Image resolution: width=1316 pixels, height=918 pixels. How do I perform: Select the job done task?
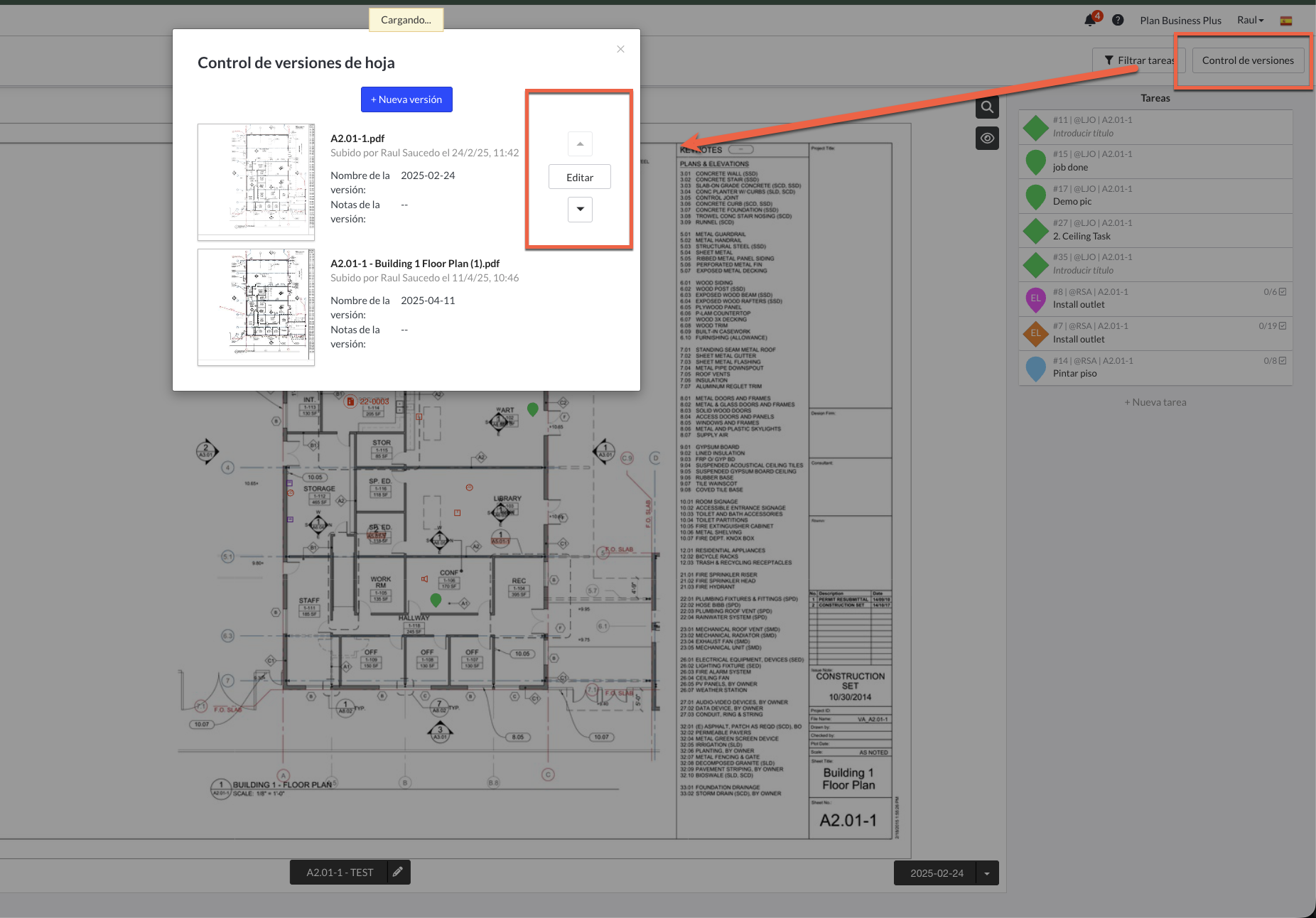1070,168
